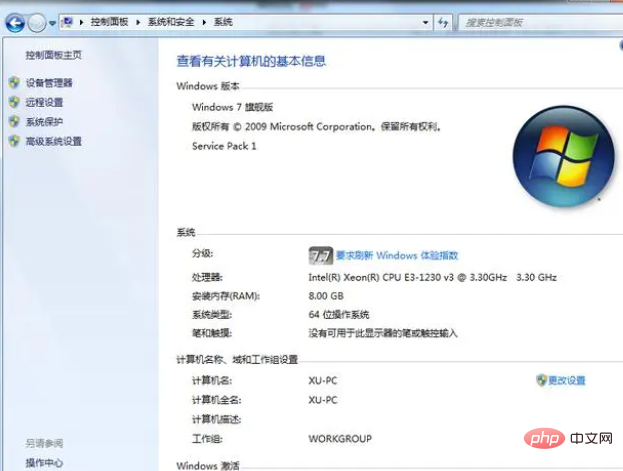The height and width of the screenshot is (471, 623).
Task: Click the refresh button beside the address bar
Action: tap(443, 22)
